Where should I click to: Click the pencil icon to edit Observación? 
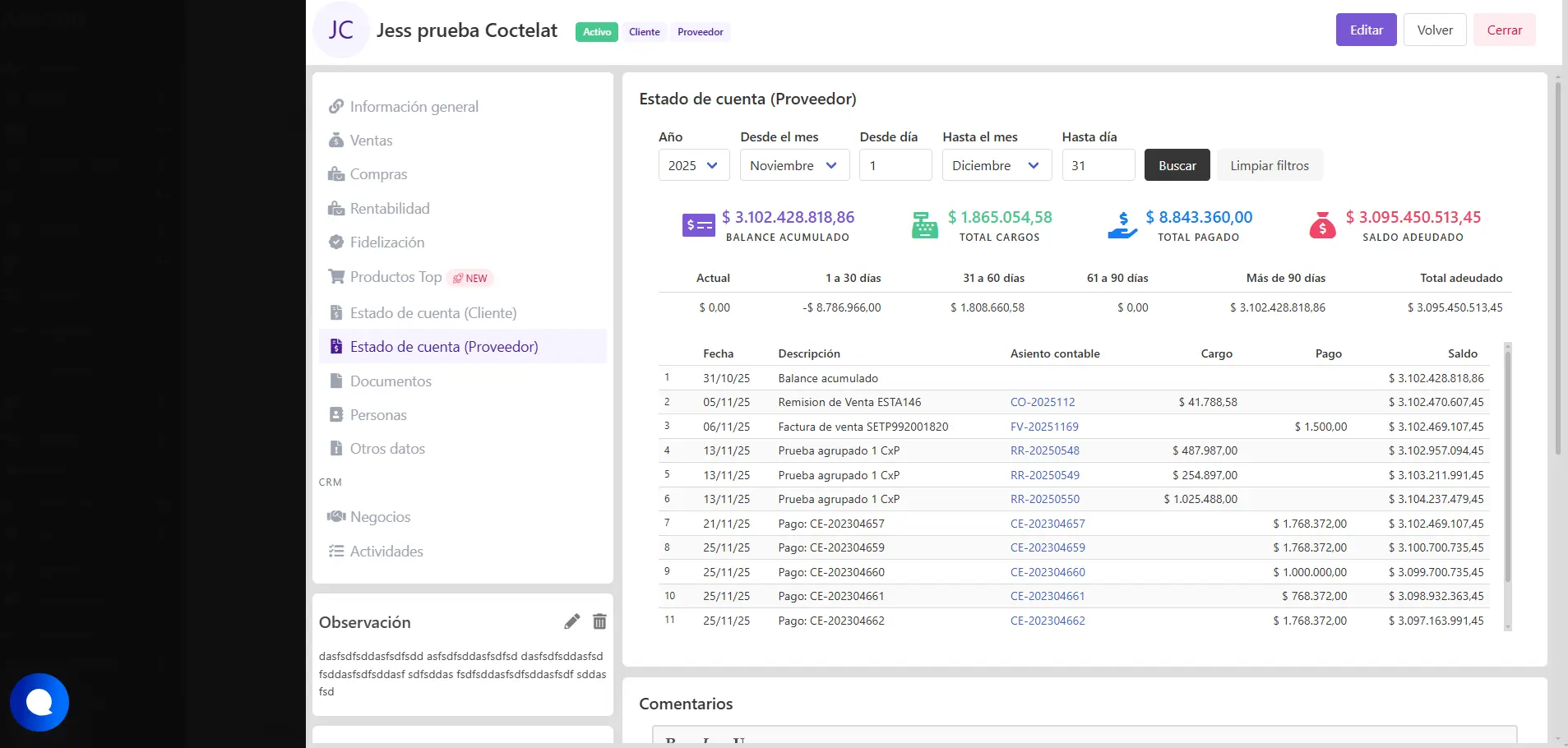[x=571, y=621]
